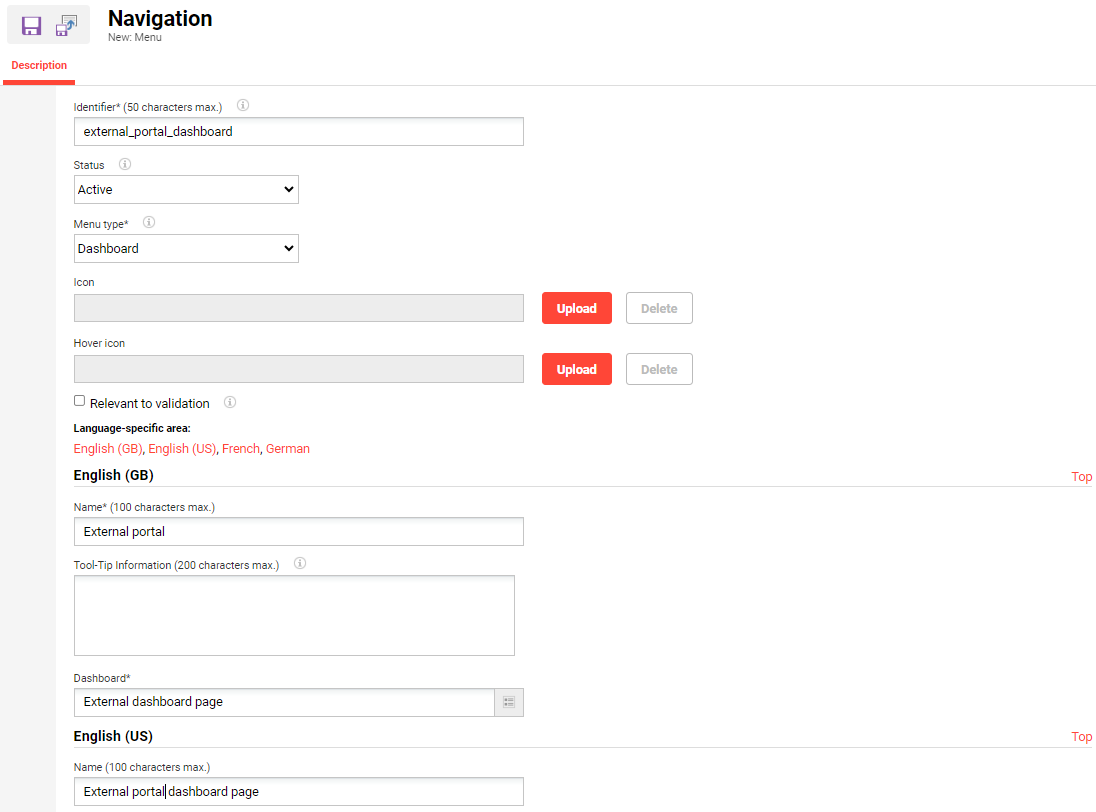Click info icon beside Status label

coord(125,164)
